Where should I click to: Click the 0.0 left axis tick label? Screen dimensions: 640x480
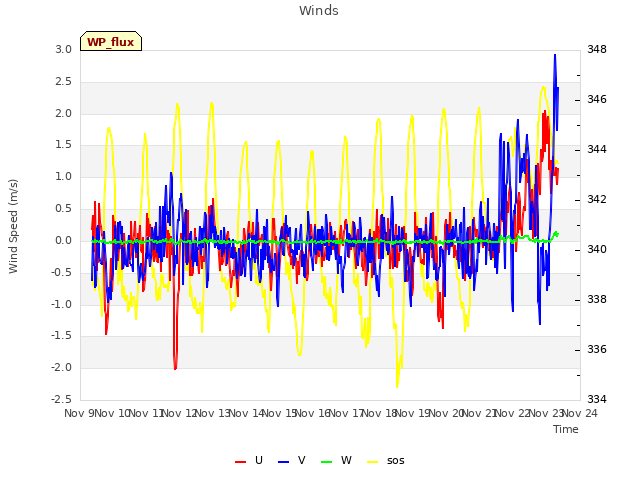(x=64, y=240)
